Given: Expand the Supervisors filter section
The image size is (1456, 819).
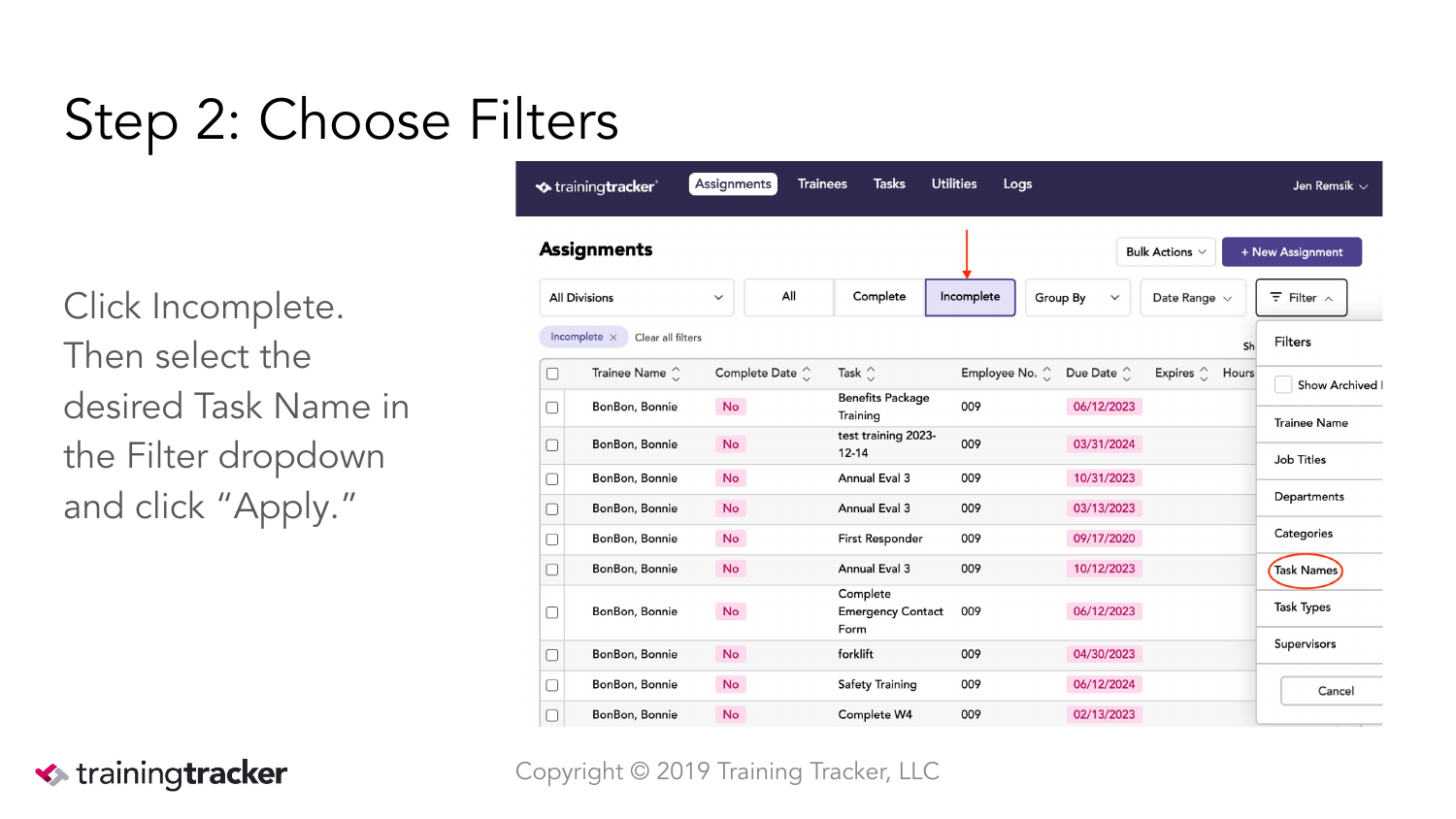Looking at the screenshot, I should point(1319,644).
